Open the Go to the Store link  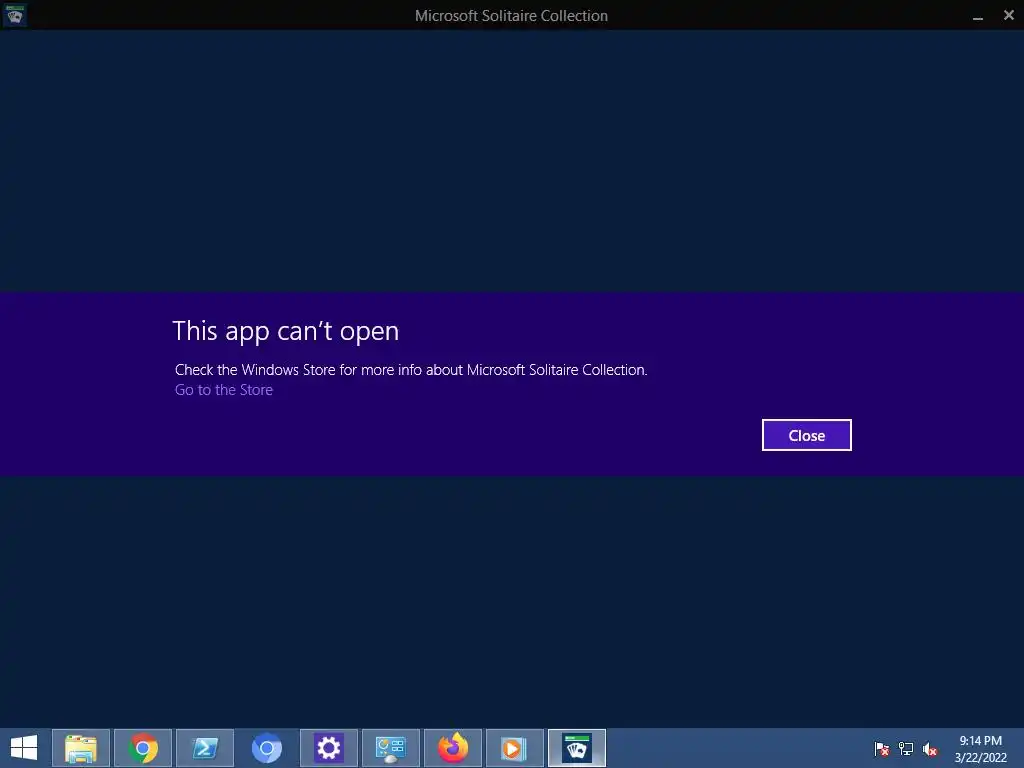[224, 390]
